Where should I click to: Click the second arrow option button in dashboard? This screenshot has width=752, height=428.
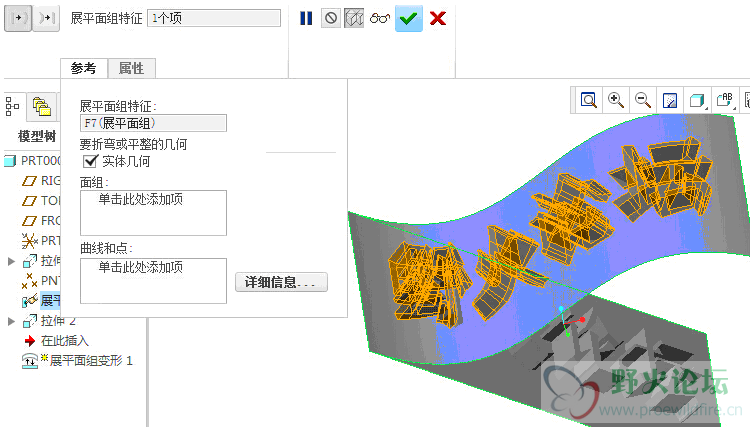47,18
